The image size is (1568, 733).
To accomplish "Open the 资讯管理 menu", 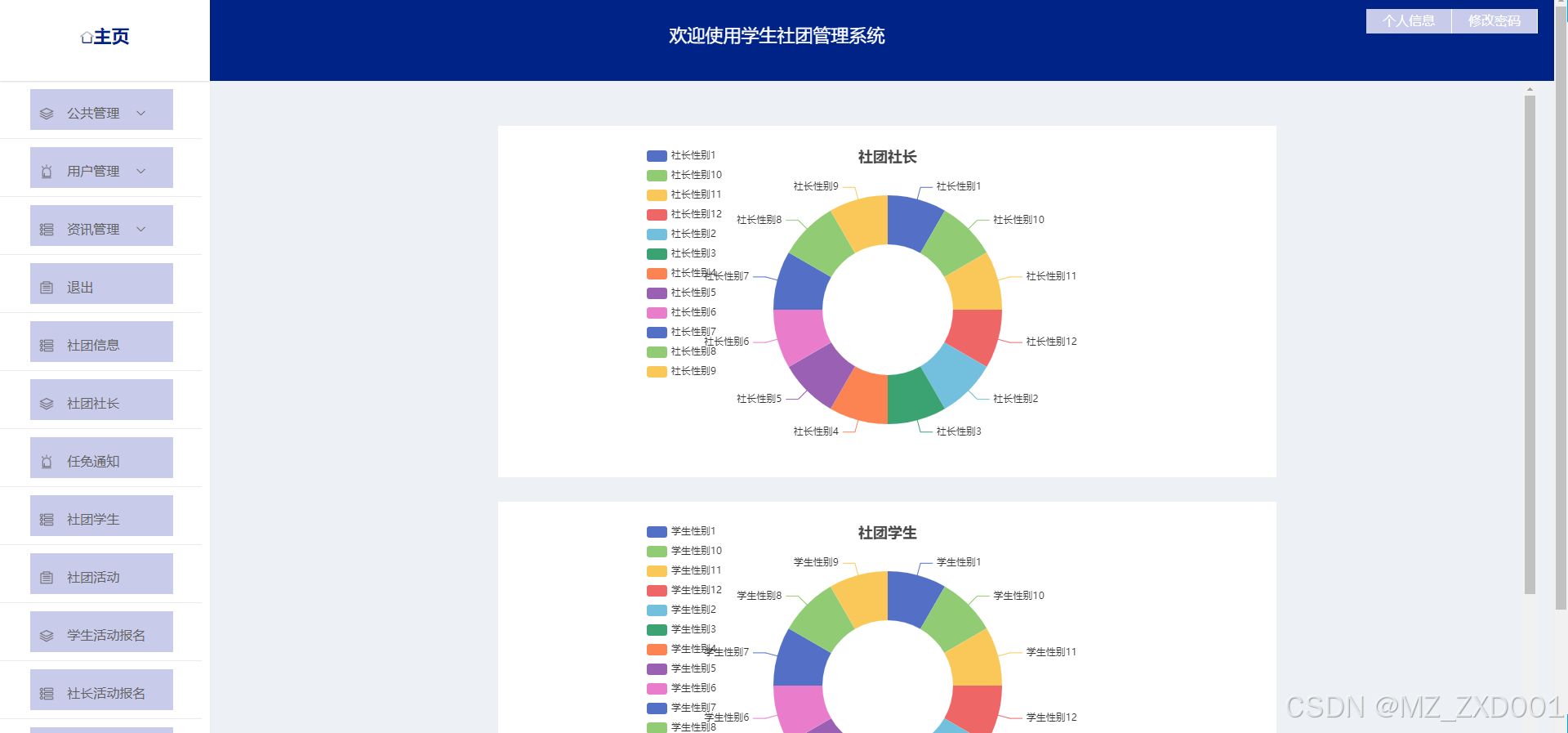I will [101, 226].
